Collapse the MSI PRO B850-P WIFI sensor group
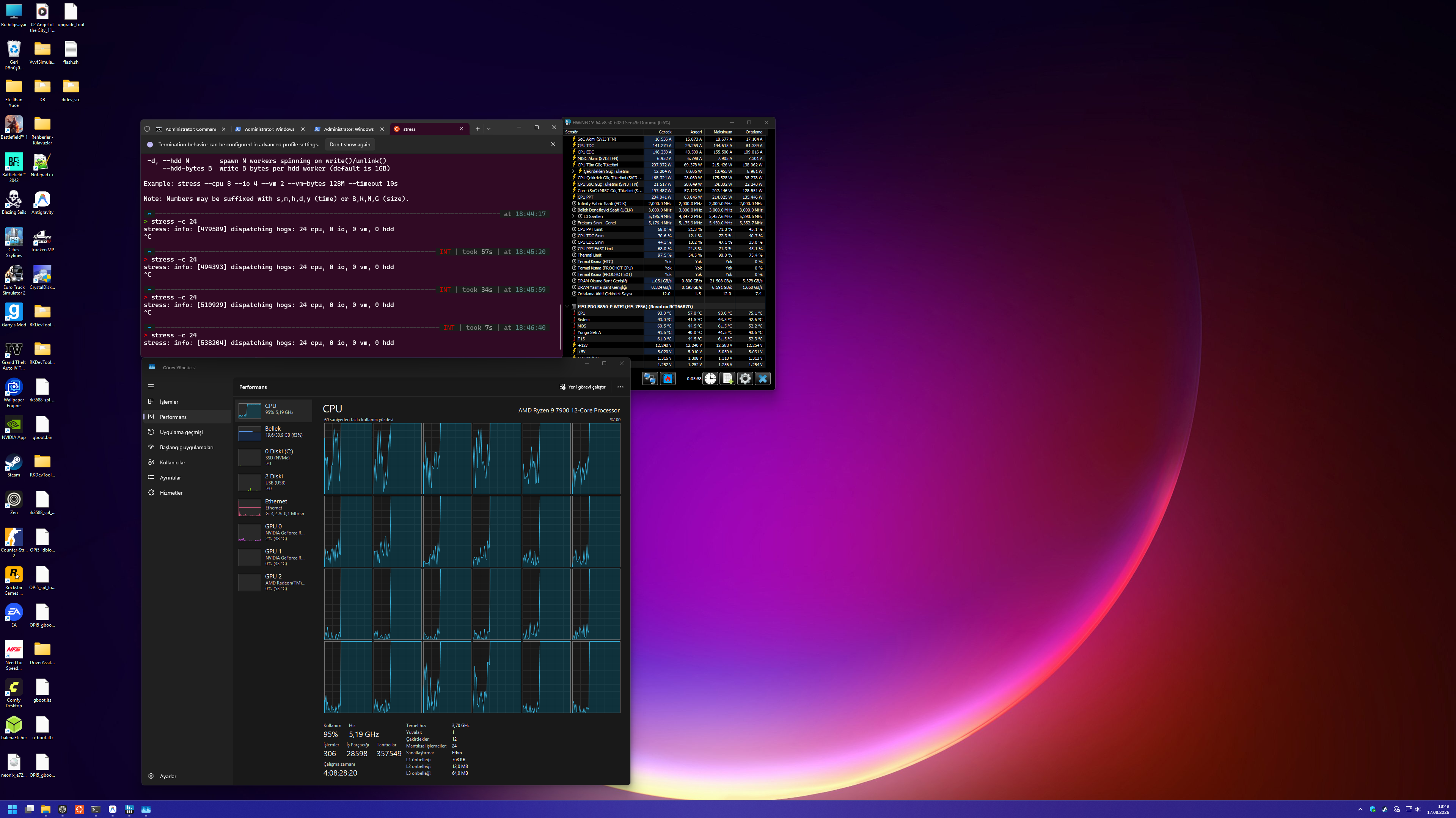The width and height of the screenshot is (1456, 818). click(567, 307)
